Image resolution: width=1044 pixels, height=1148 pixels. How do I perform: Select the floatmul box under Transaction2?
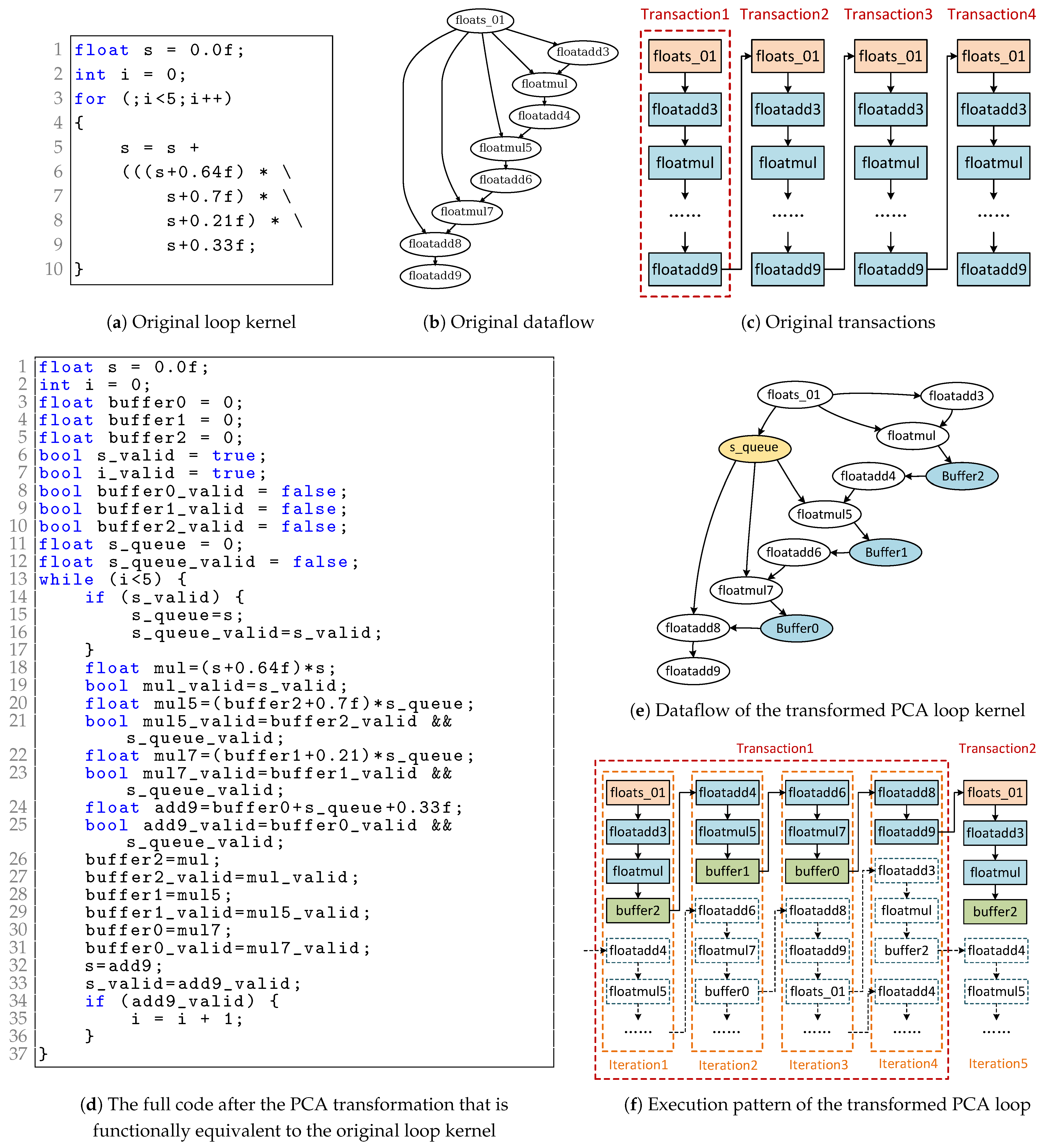click(787, 163)
